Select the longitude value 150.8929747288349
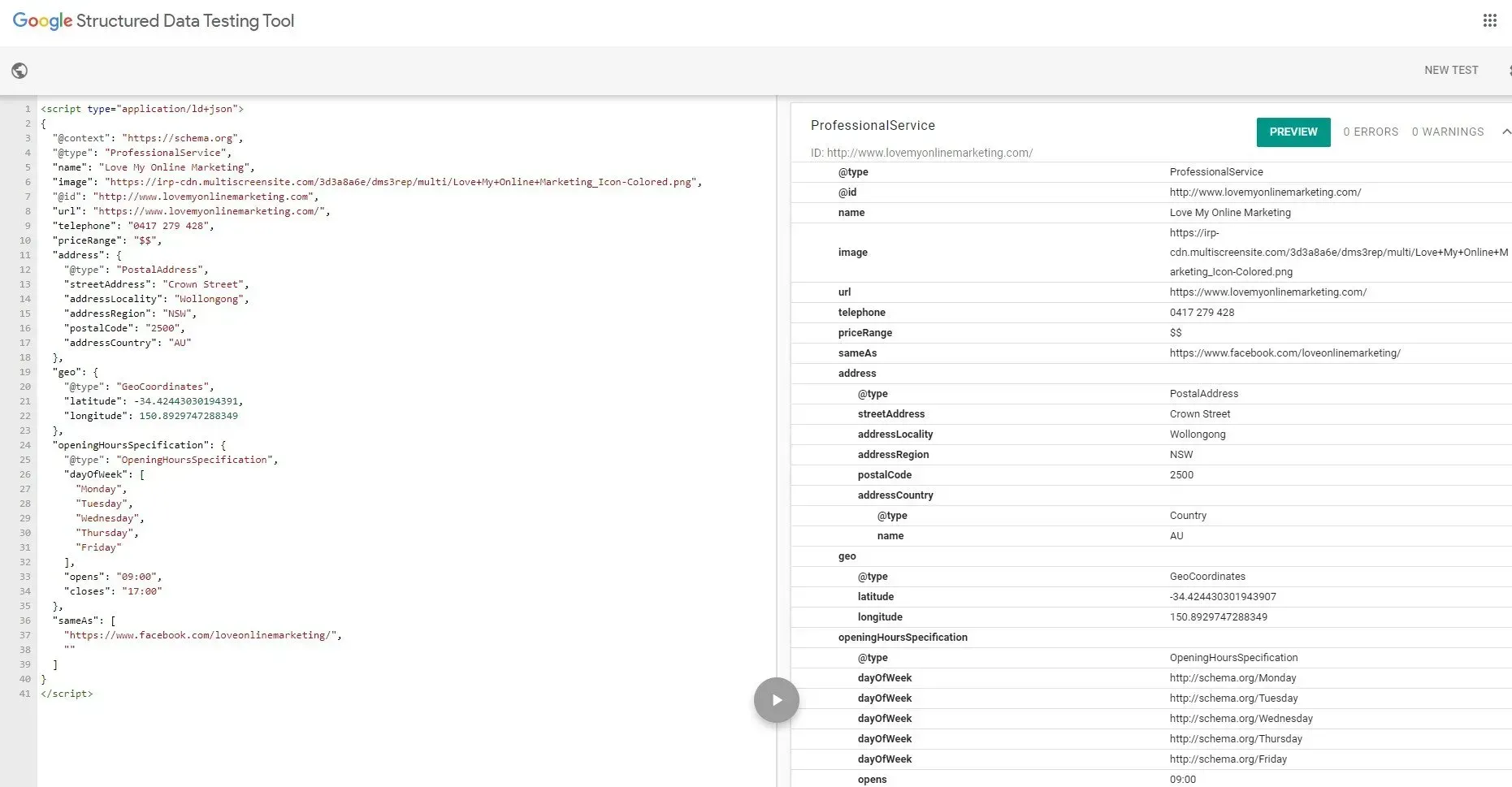Viewport: 1512px width, 787px height. [x=1218, y=617]
